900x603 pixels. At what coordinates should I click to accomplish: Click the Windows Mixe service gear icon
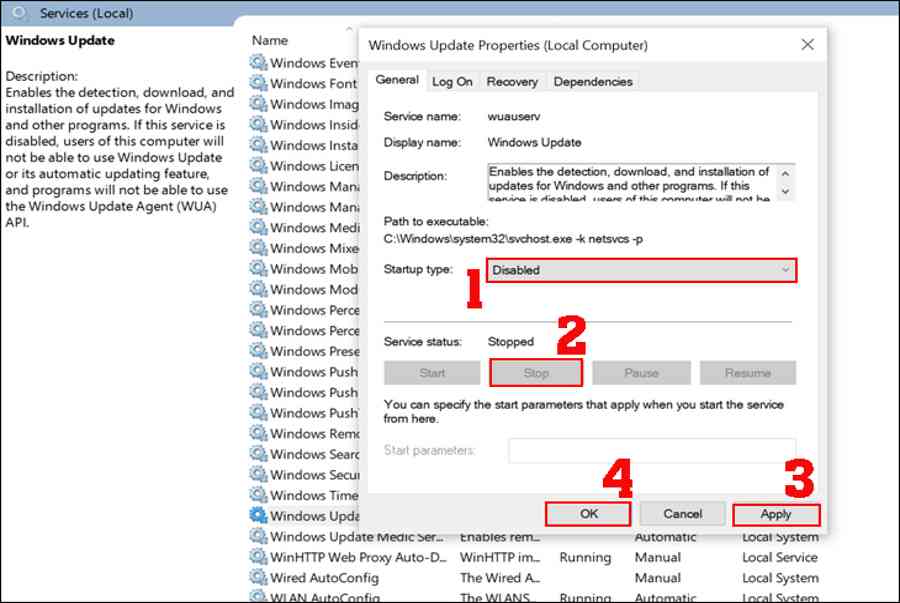coord(258,248)
